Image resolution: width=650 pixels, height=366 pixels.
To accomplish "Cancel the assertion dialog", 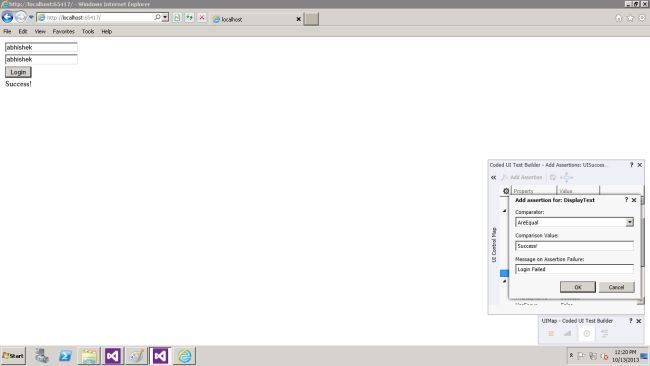I will 616,287.
